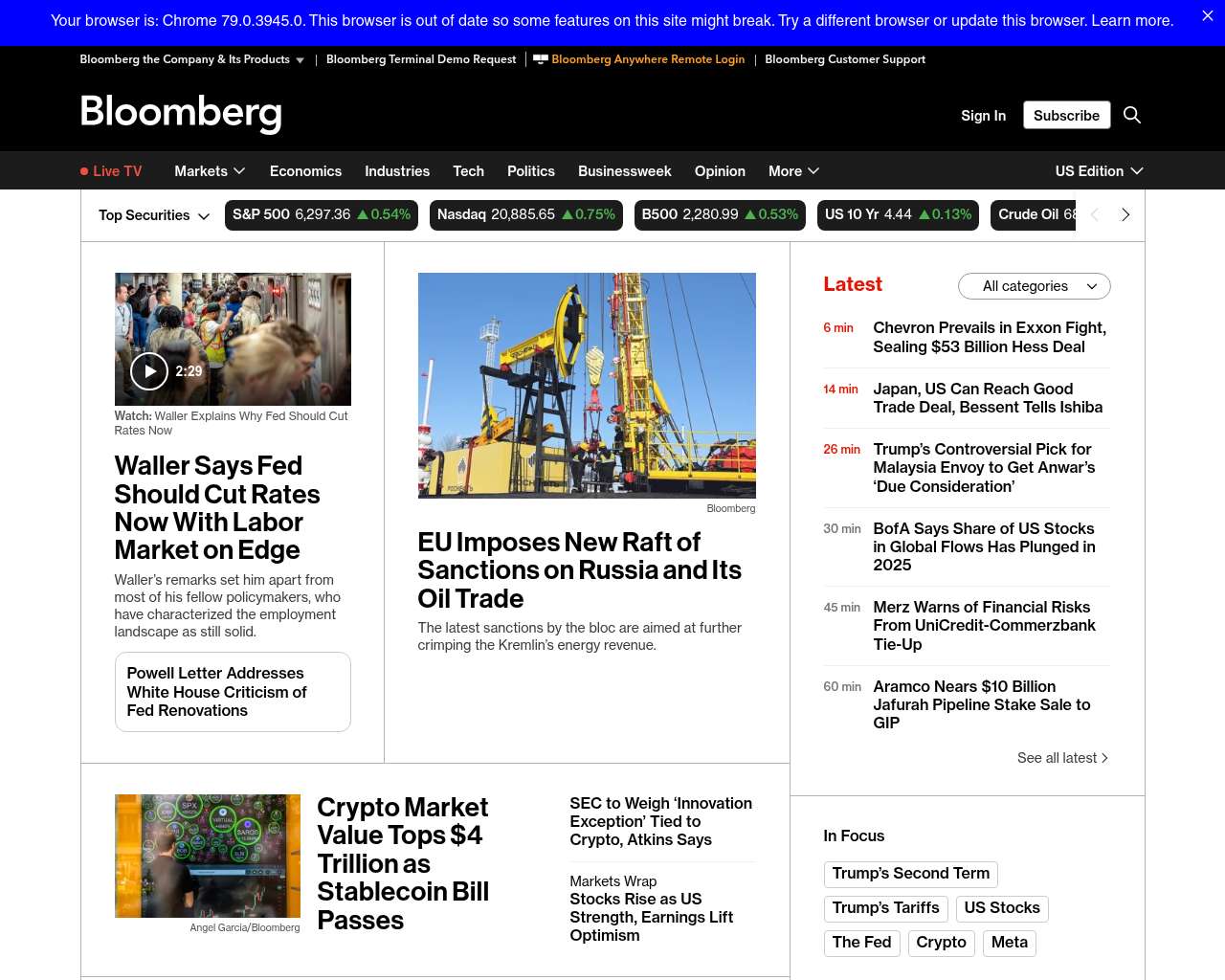Open the oil rig photo story

(x=587, y=386)
